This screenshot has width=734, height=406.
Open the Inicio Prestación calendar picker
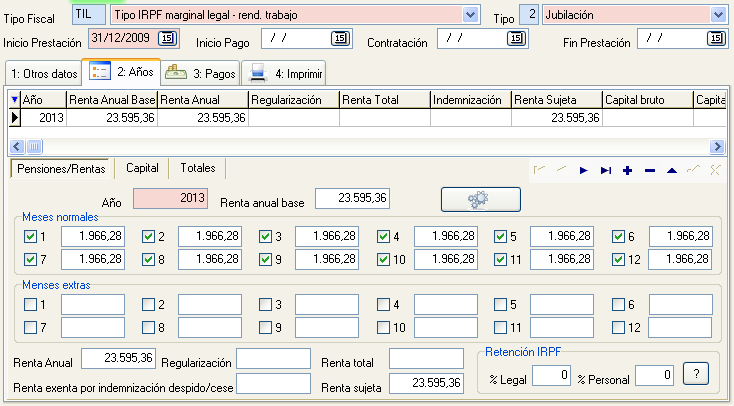(168, 38)
